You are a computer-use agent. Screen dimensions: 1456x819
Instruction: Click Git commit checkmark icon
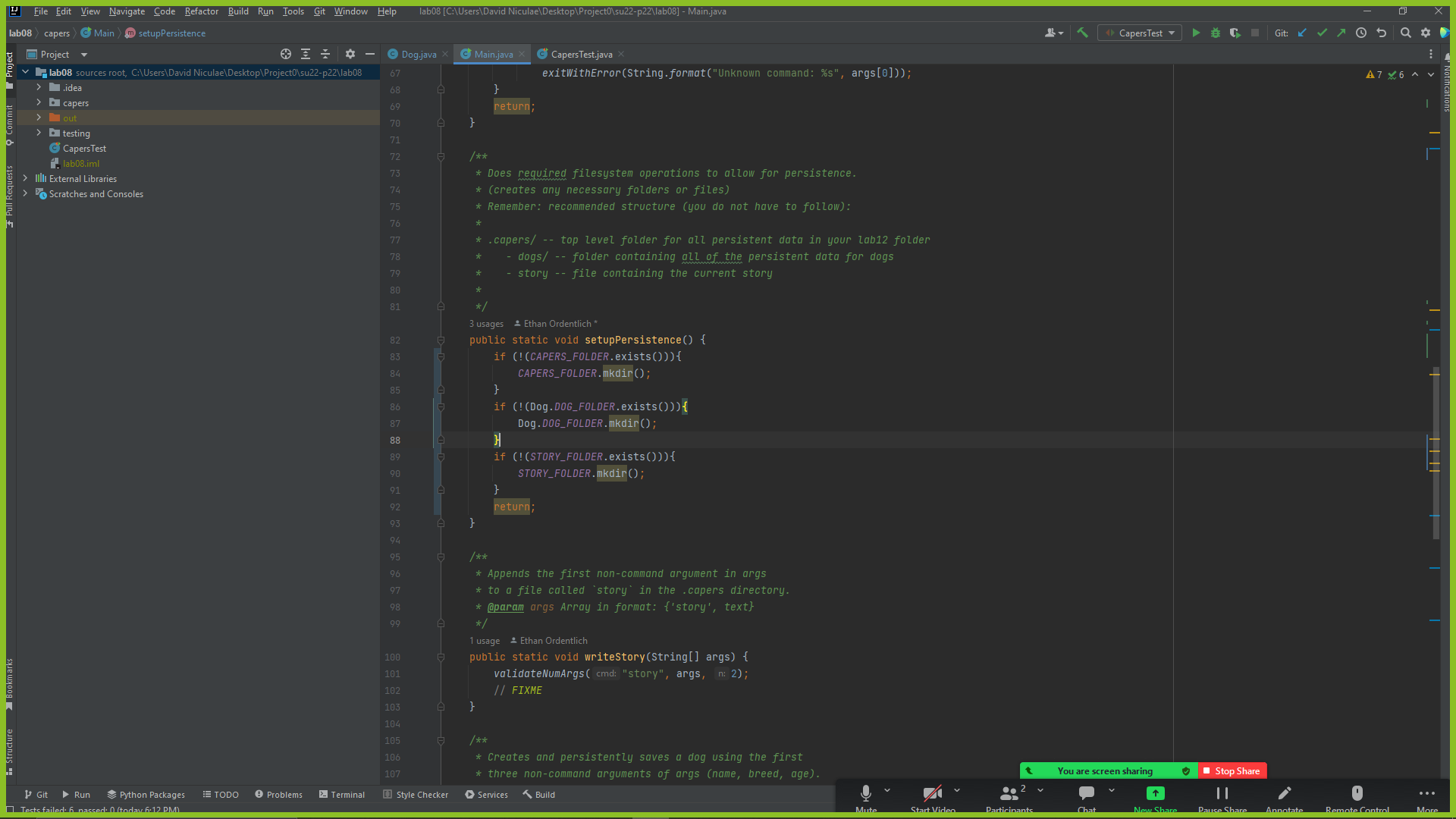[1322, 33]
